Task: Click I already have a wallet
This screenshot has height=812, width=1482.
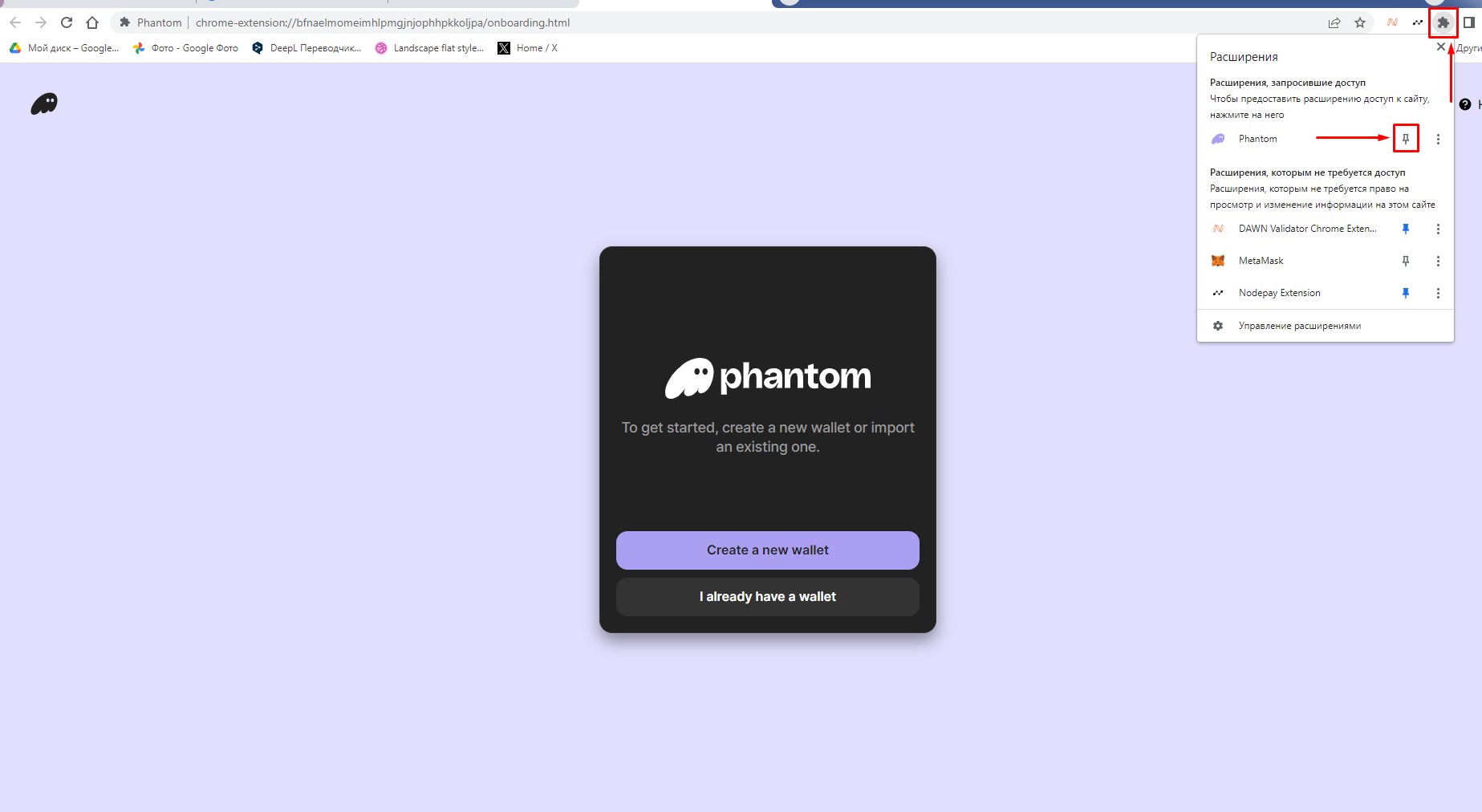Action: click(x=767, y=597)
